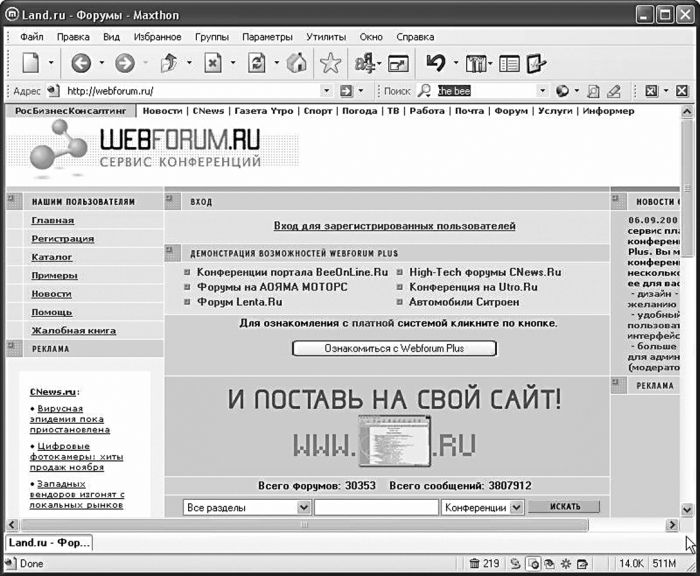The width and height of the screenshot is (700, 576).
Task: Click the ИСКАТЬ search button
Action: [x=565, y=507]
